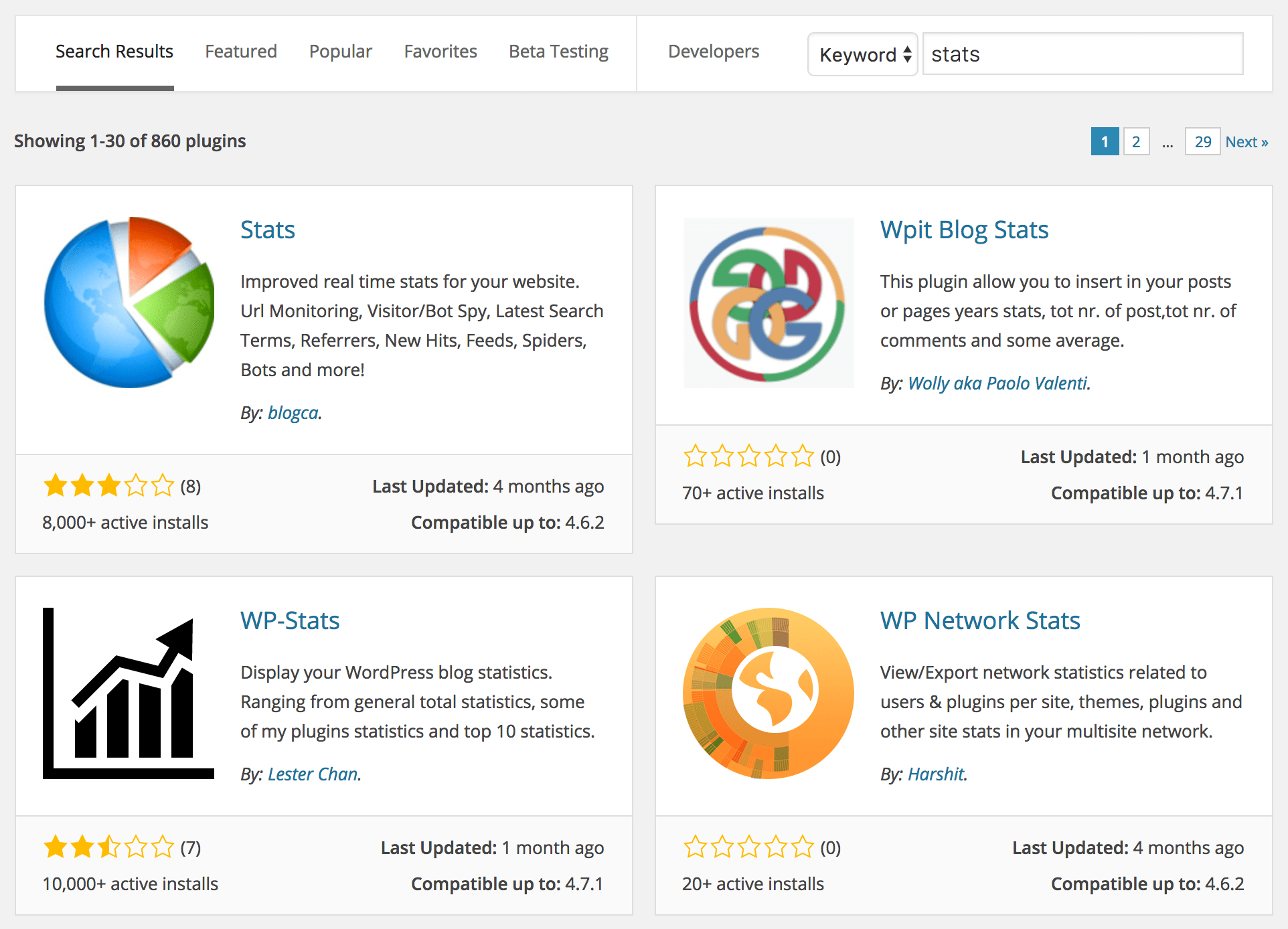Viewport: 1288px width, 929px height.
Task: Click the Next » pagination link
Action: click(x=1246, y=142)
